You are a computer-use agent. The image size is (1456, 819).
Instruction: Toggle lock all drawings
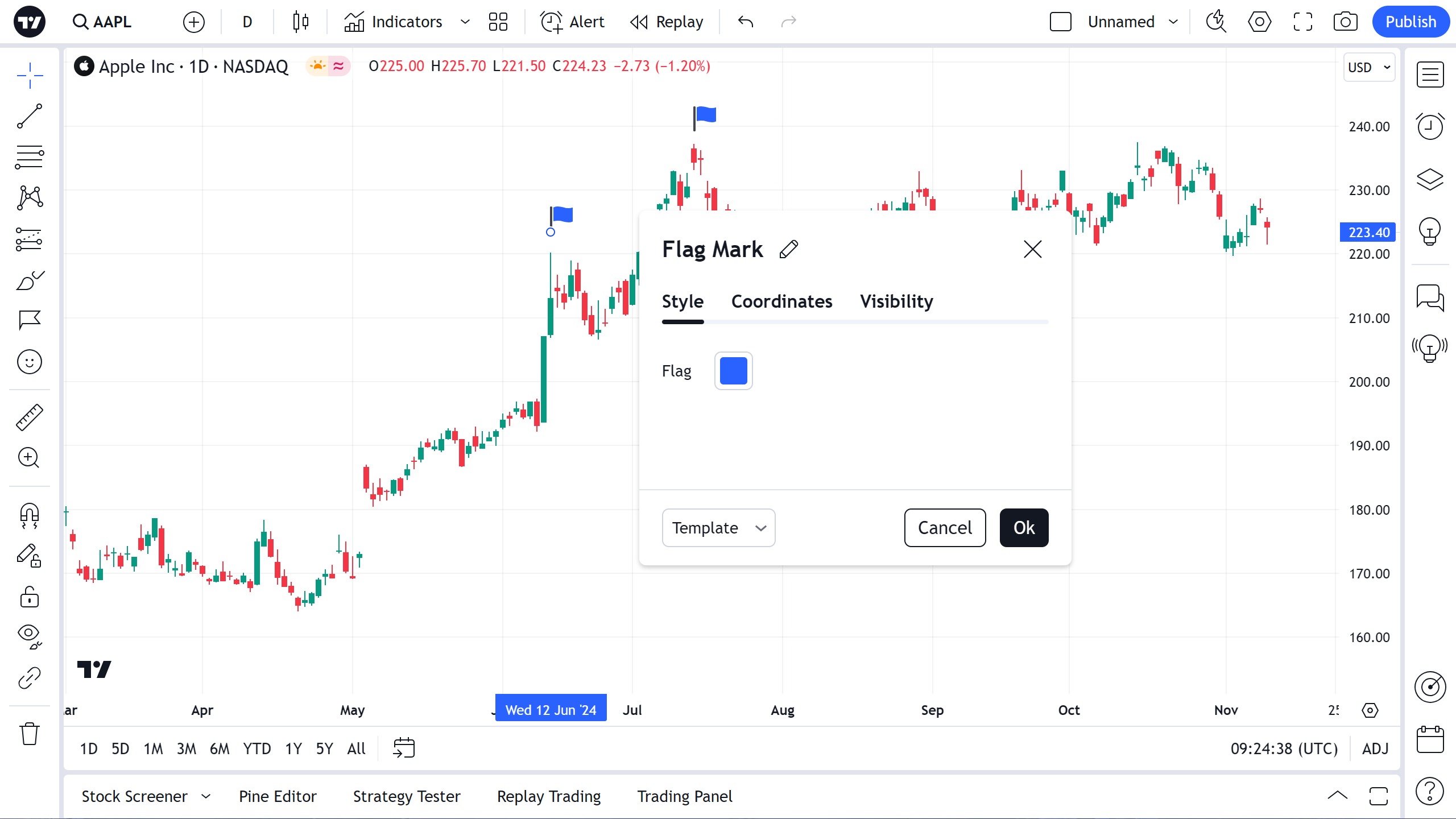(x=30, y=597)
